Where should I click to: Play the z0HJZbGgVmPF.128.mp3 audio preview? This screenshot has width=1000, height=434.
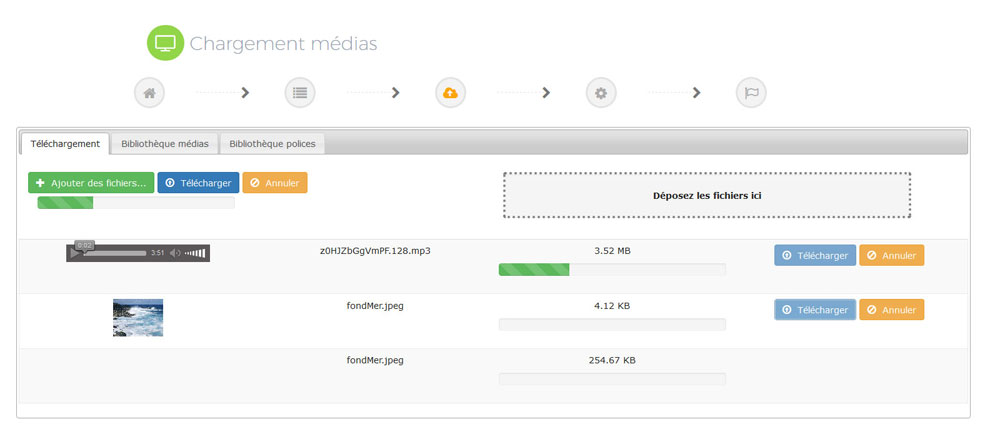click(x=75, y=254)
